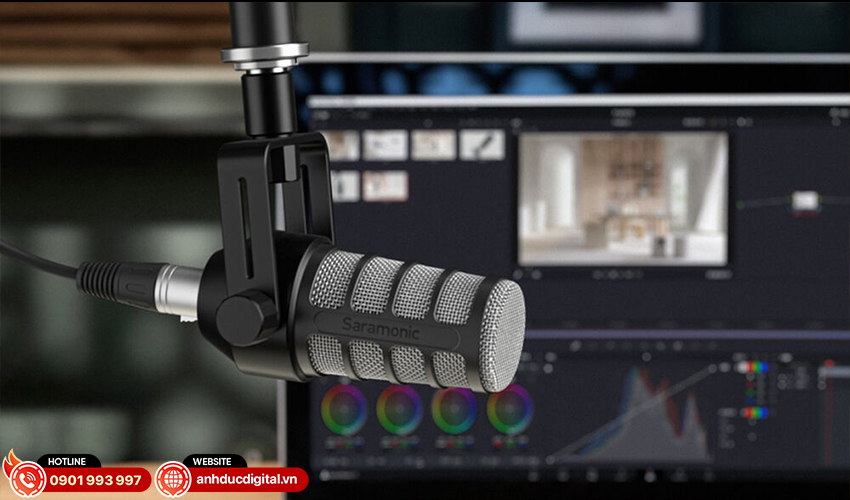Viewport: 850px width, 500px height.
Task: Select the third clip thumbnail in top row
Action: [x=433, y=145]
